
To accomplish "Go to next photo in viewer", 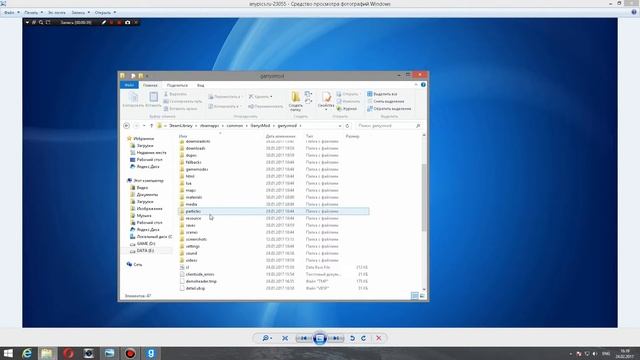I will click(336, 338).
